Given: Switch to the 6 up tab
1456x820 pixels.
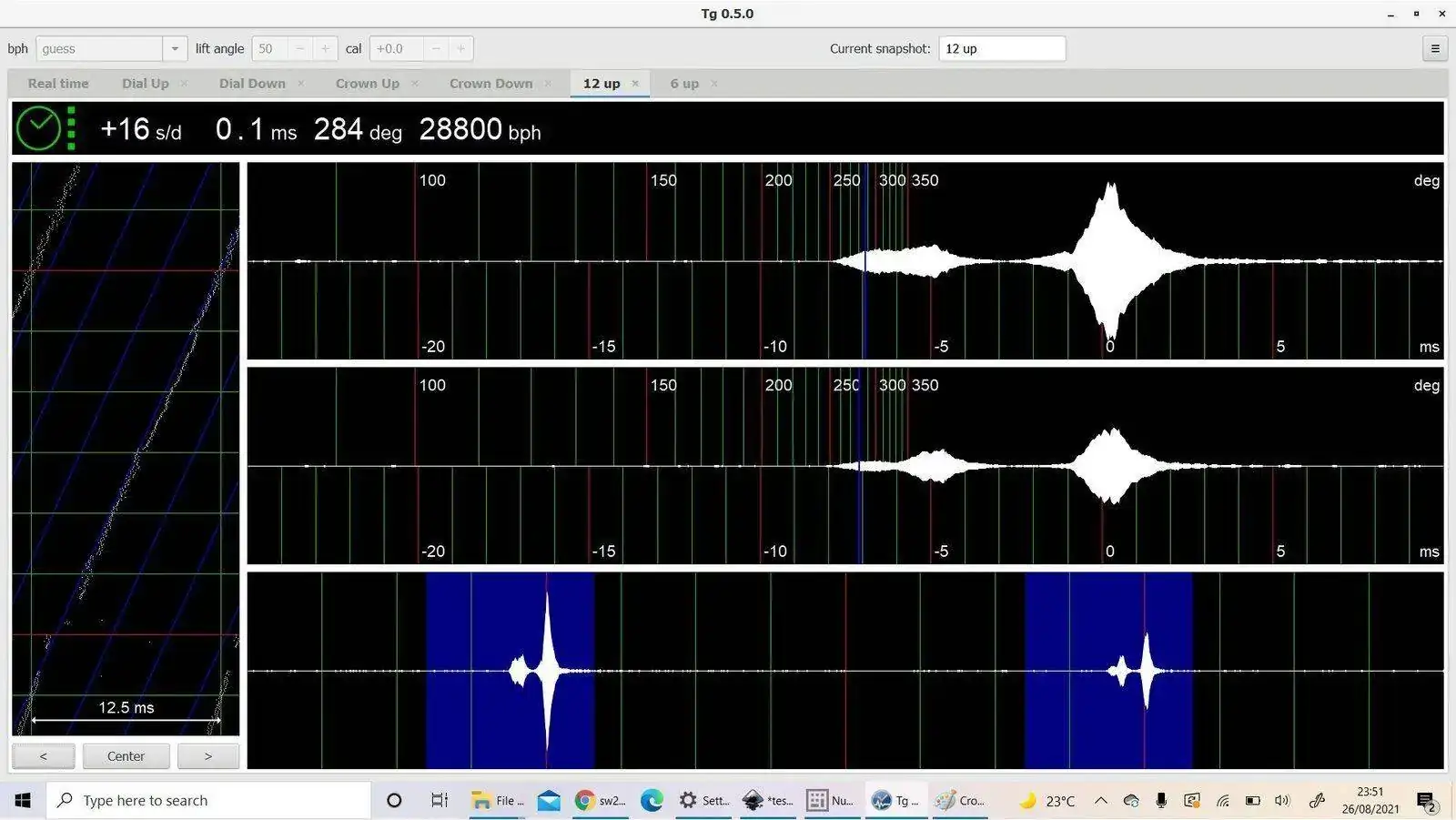Looking at the screenshot, I should [x=684, y=84].
